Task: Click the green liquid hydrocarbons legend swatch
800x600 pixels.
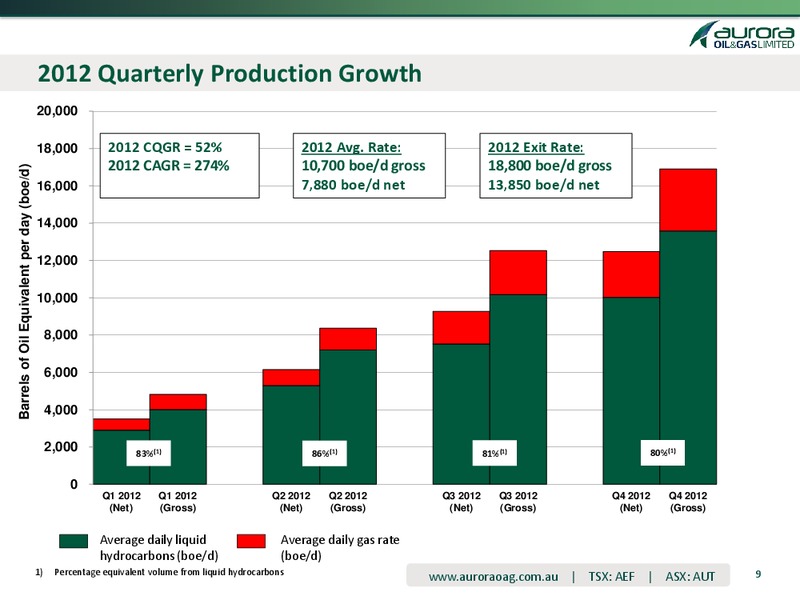Action: (73, 541)
